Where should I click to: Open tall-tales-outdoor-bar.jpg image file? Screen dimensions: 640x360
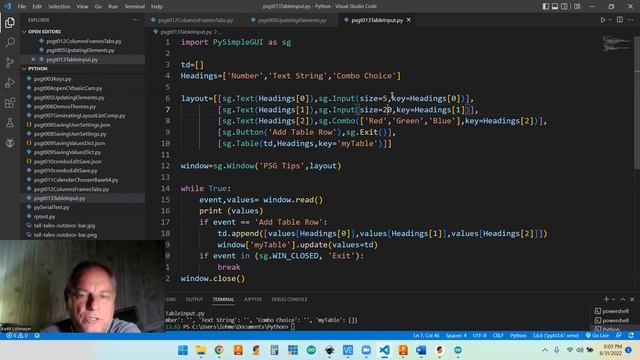64,225
